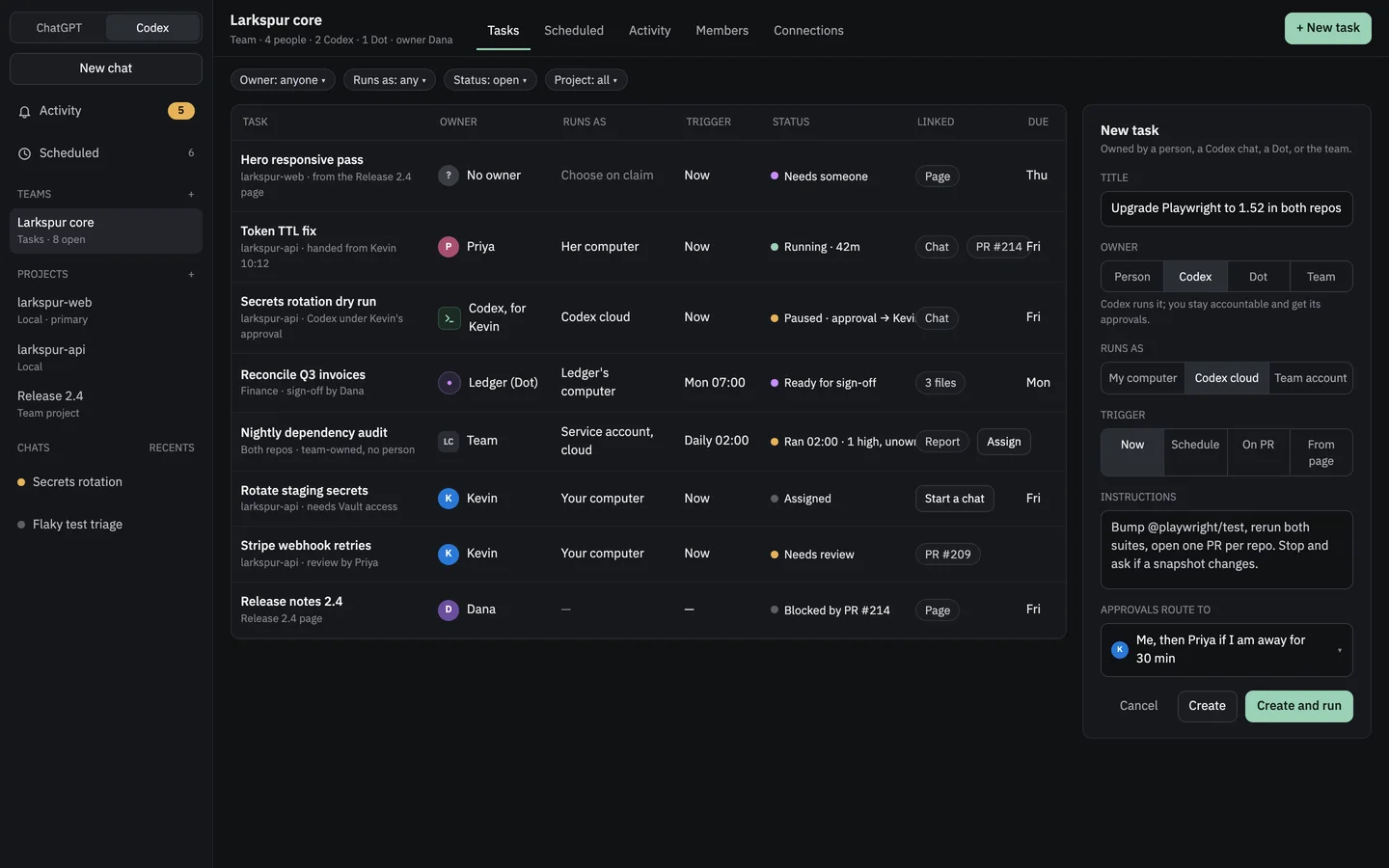
Task: Open the Project: all filter dropdown
Action: pyautogui.click(x=586, y=80)
